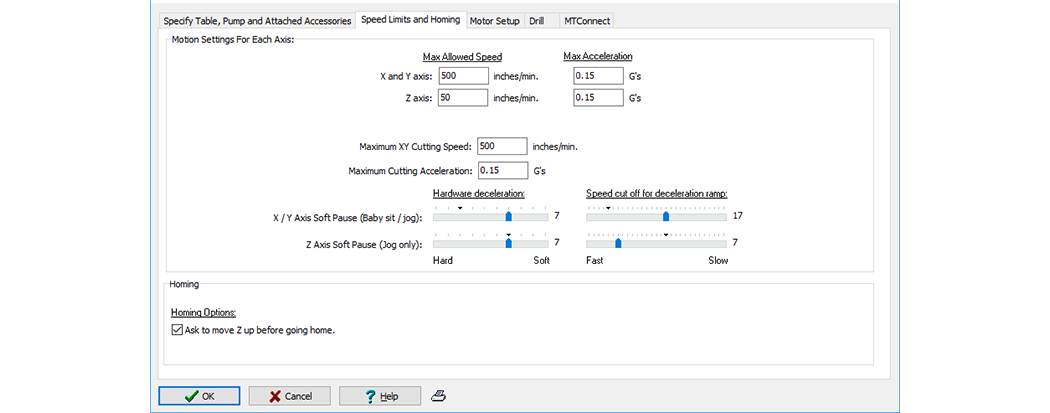1050x413 pixels.
Task: Switch to the Drill tab
Action: [x=537, y=20]
